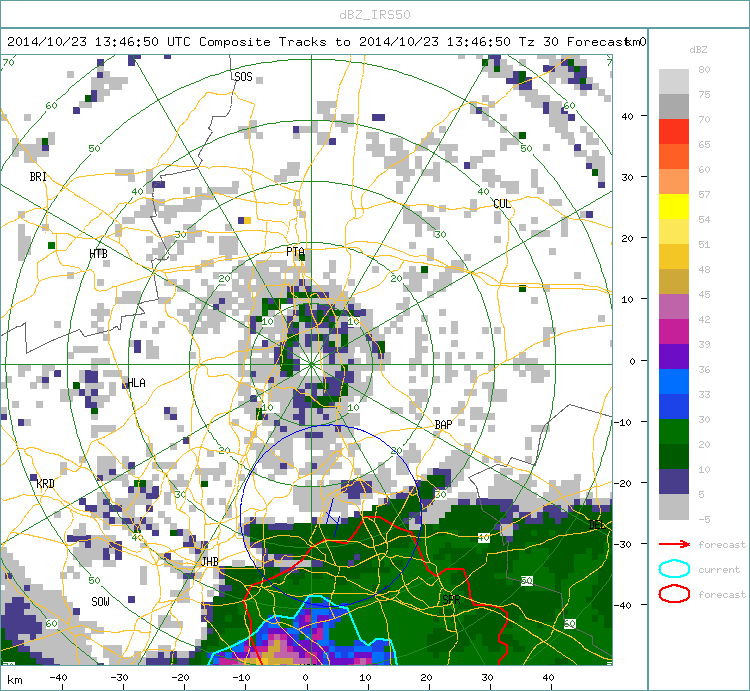
Task: Select the DEL station label
Action: coord(596,525)
